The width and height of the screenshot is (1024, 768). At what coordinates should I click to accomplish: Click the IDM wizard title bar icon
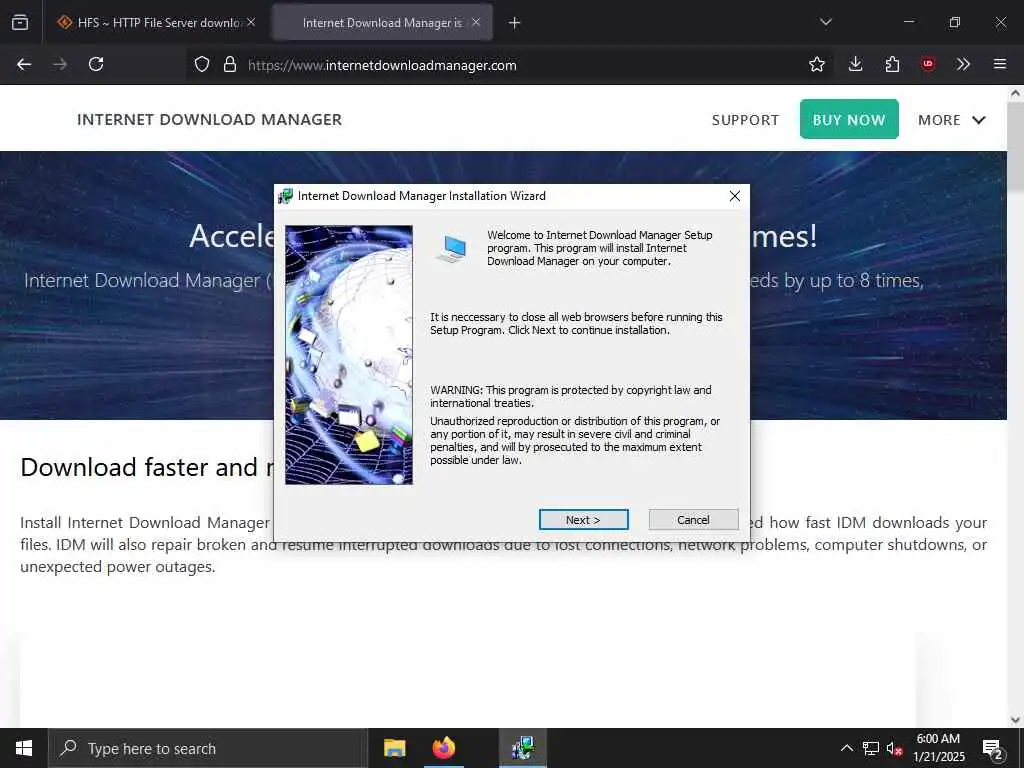coord(285,196)
